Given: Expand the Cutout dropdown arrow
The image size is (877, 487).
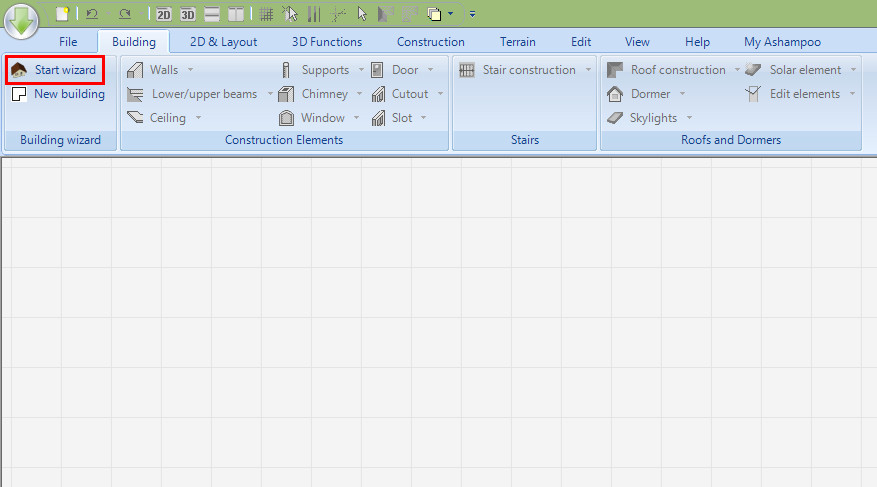Looking at the screenshot, I should tap(440, 94).
